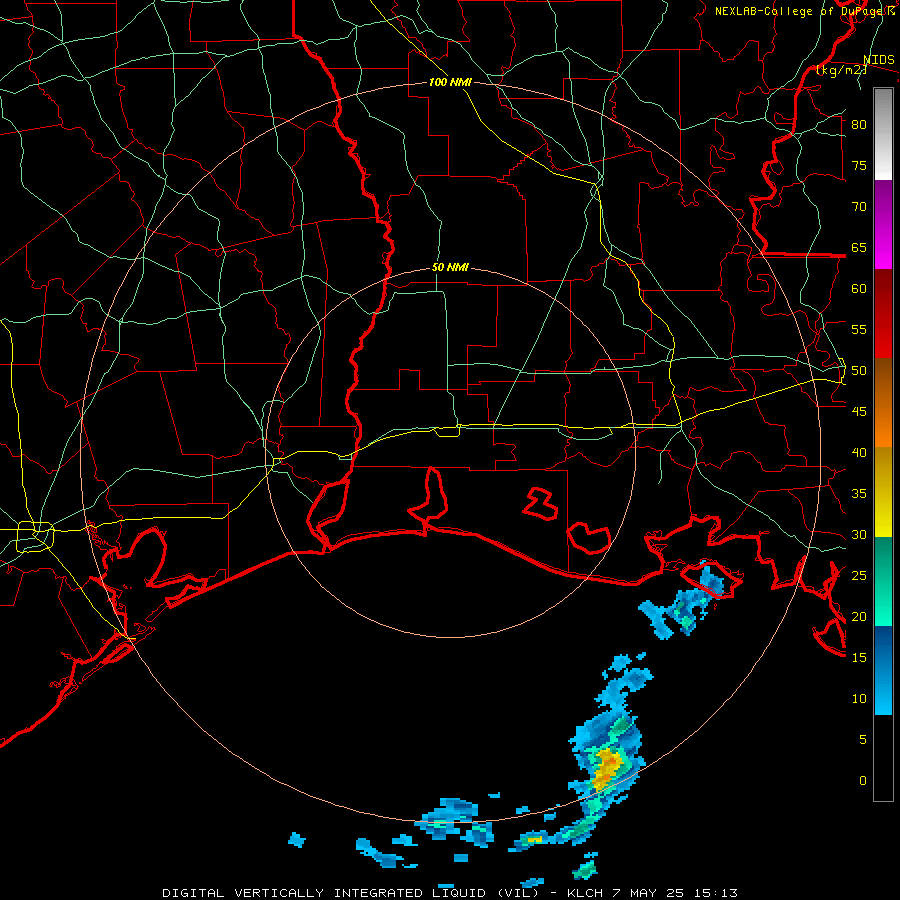Click the NIDS label
Viewport: 900px width, 900px height.
coord(879,60)
